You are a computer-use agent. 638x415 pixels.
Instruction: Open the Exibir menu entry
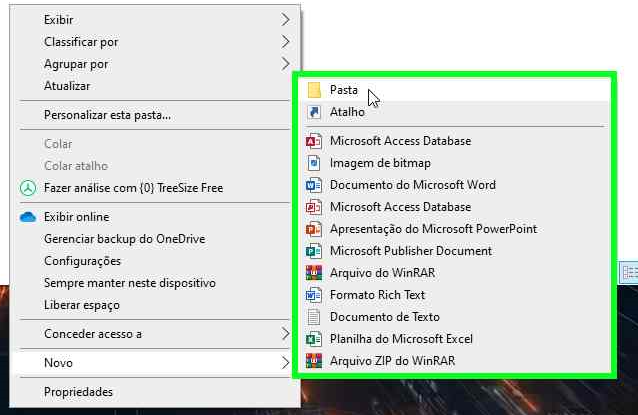(x=155, y=20)
